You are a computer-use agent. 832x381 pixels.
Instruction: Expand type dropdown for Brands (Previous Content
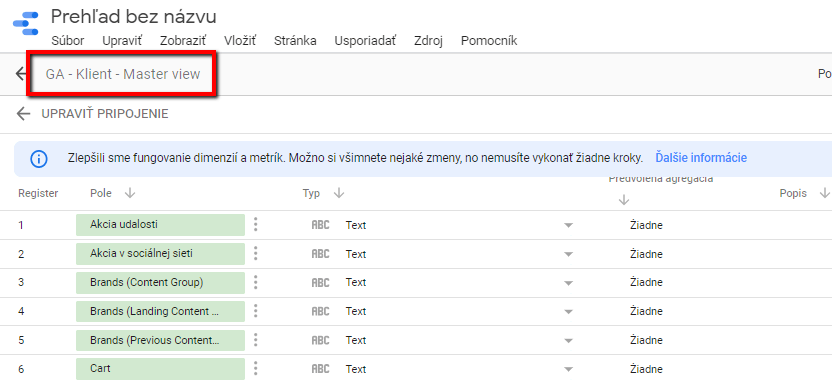tap(568, 341)
